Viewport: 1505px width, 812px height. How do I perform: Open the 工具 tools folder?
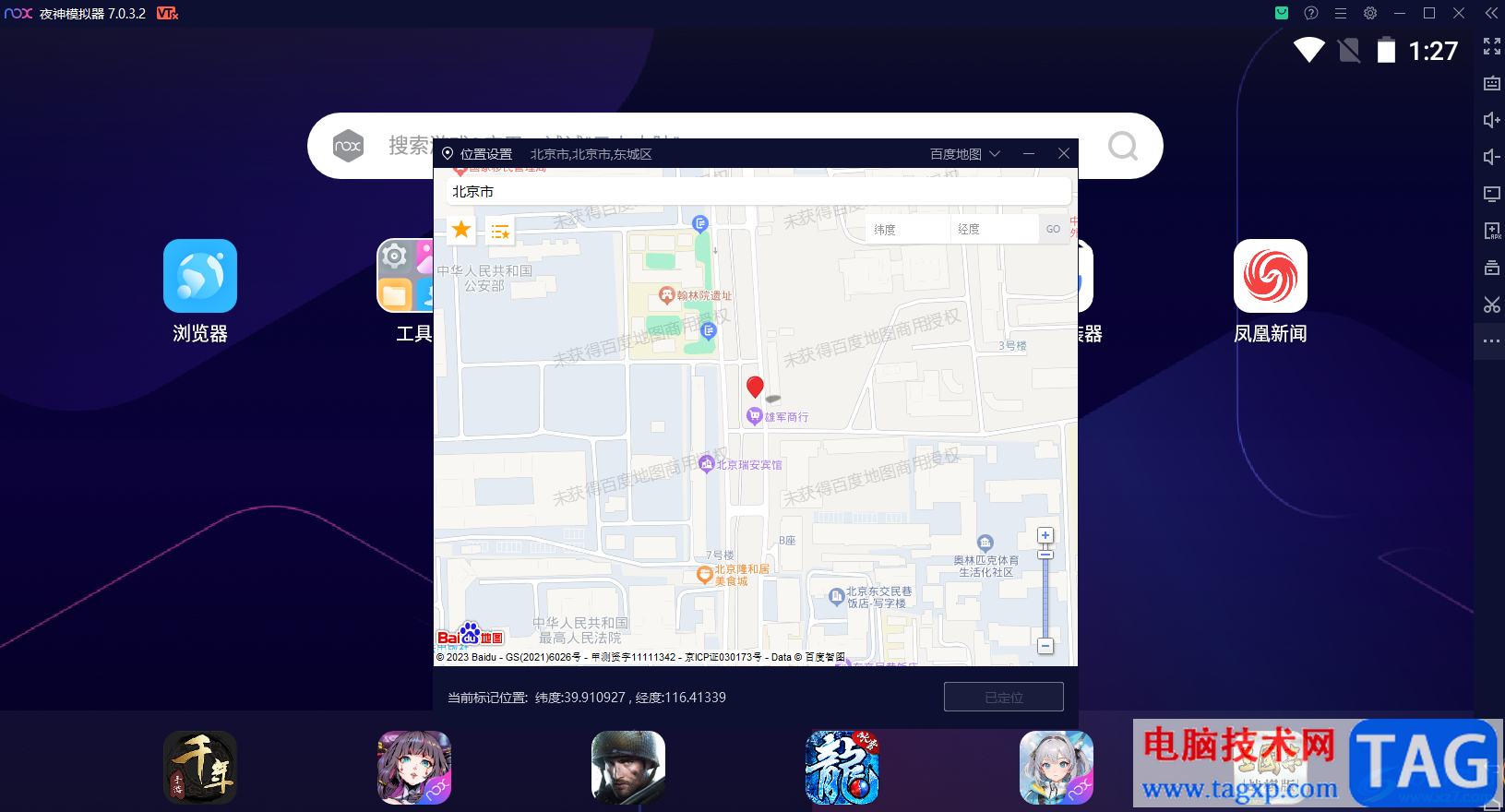[405, 276]
